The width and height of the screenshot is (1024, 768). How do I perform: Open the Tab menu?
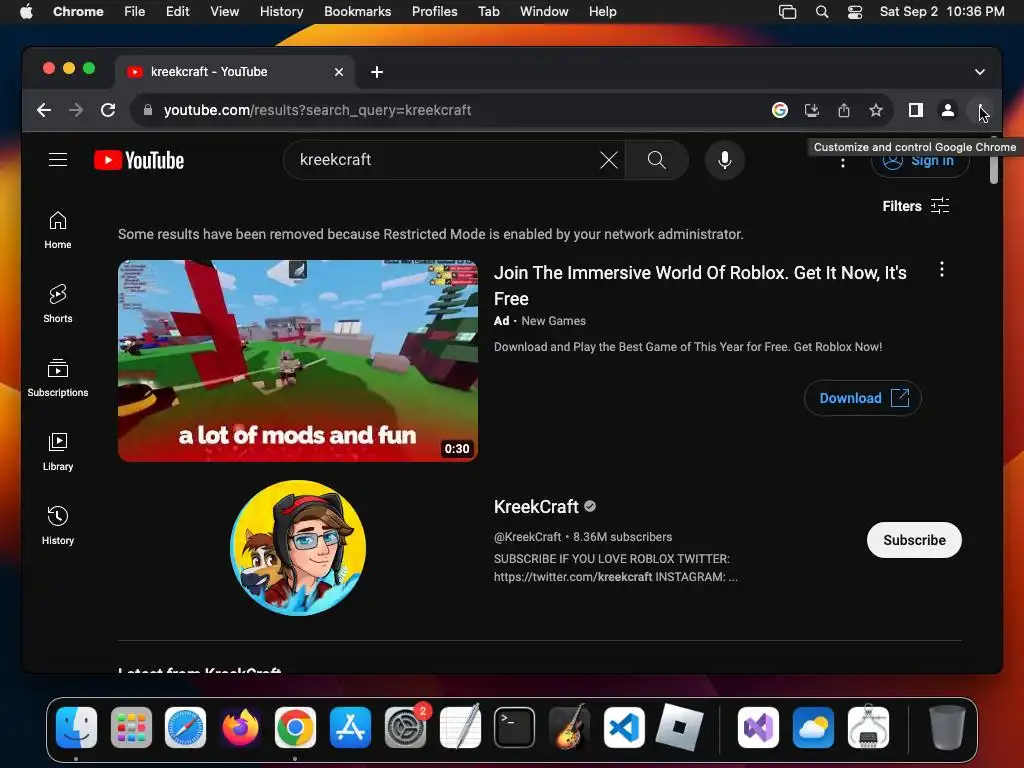click(x=488, y=12)
